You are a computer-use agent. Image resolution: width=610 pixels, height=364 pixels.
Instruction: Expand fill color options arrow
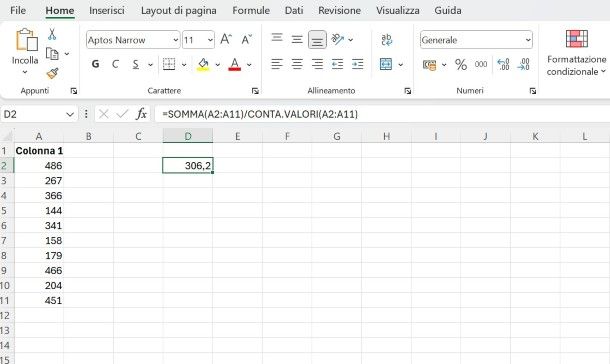(217, 65)
